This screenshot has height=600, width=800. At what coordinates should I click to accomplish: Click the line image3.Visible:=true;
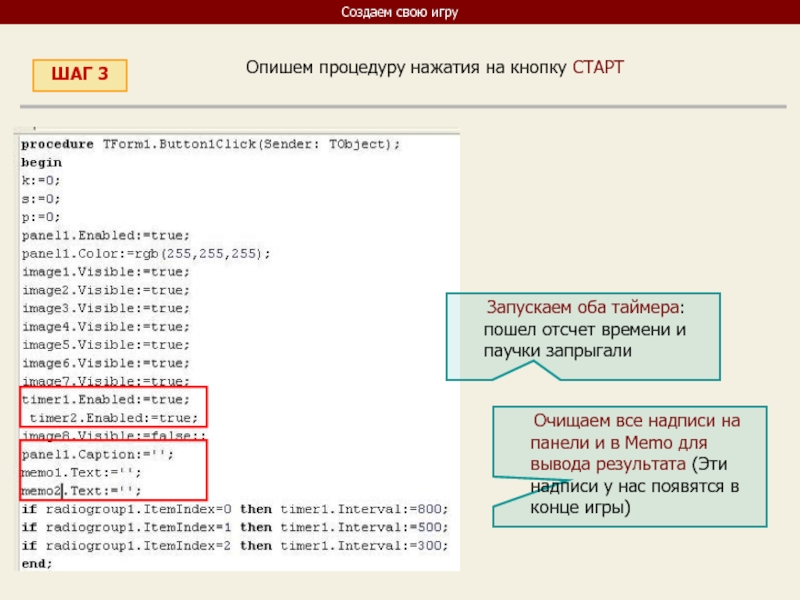tap(106, 309)
